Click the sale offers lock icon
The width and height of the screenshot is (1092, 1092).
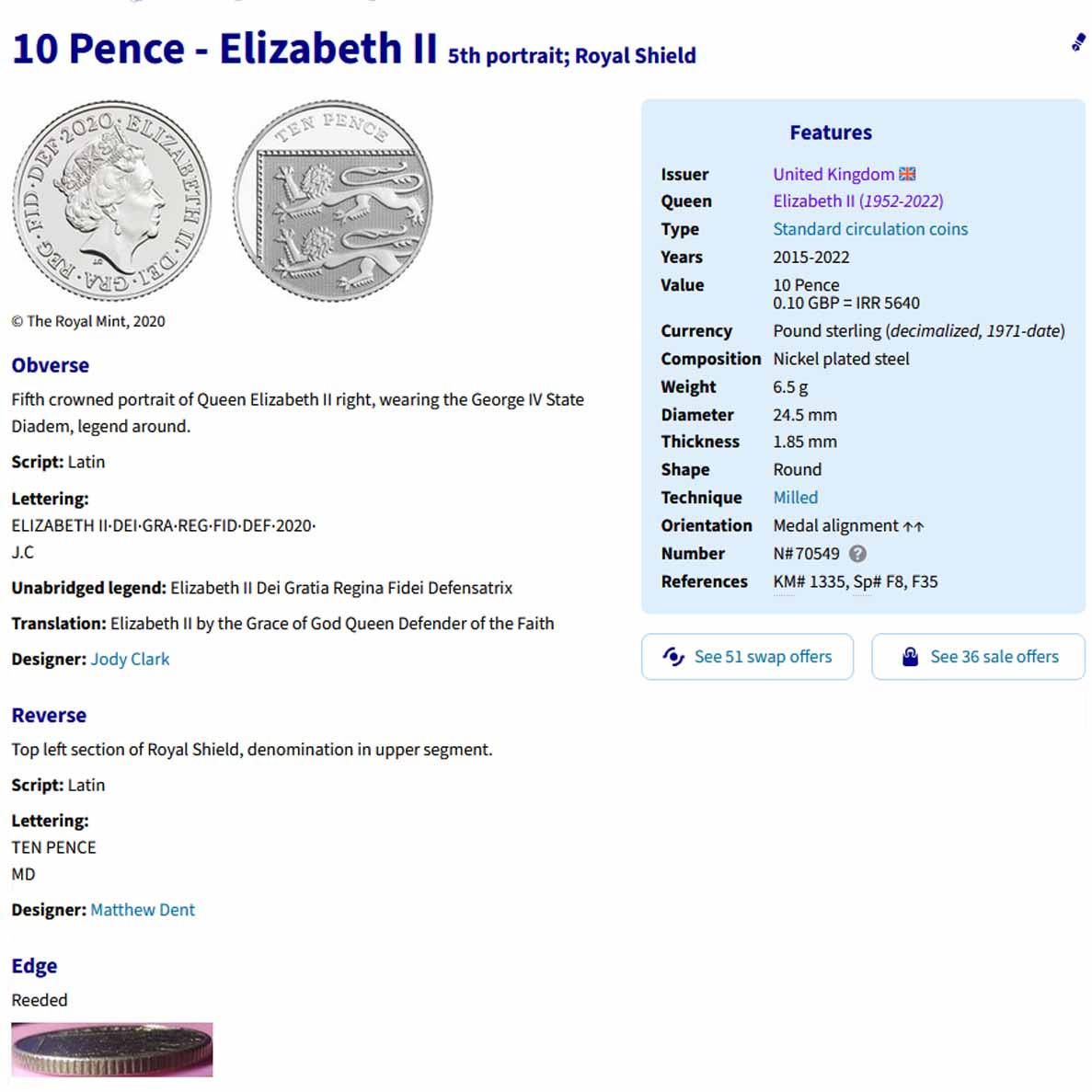[x=910, y=657]
